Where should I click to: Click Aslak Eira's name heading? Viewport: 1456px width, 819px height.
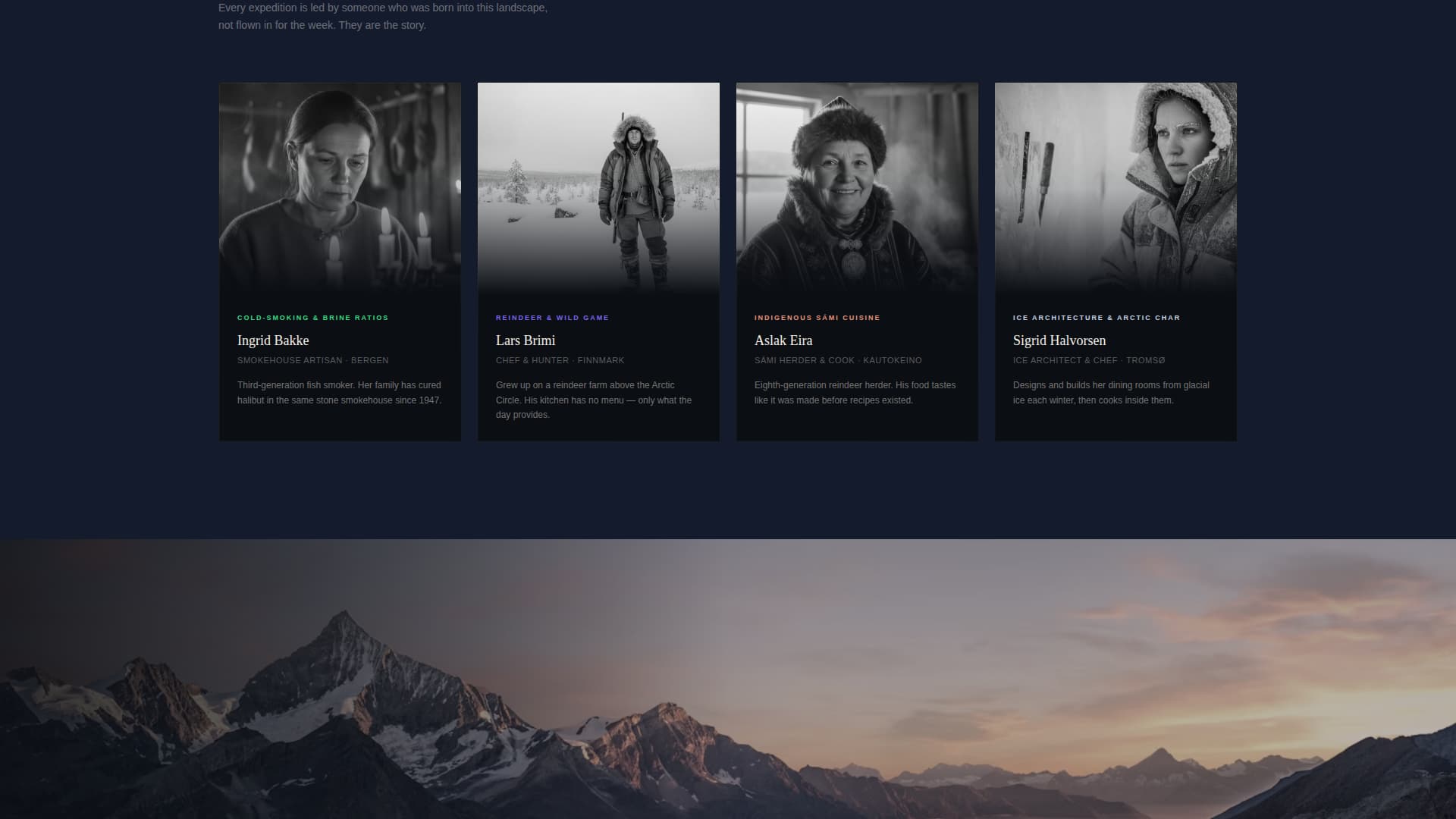click(783, 340)
